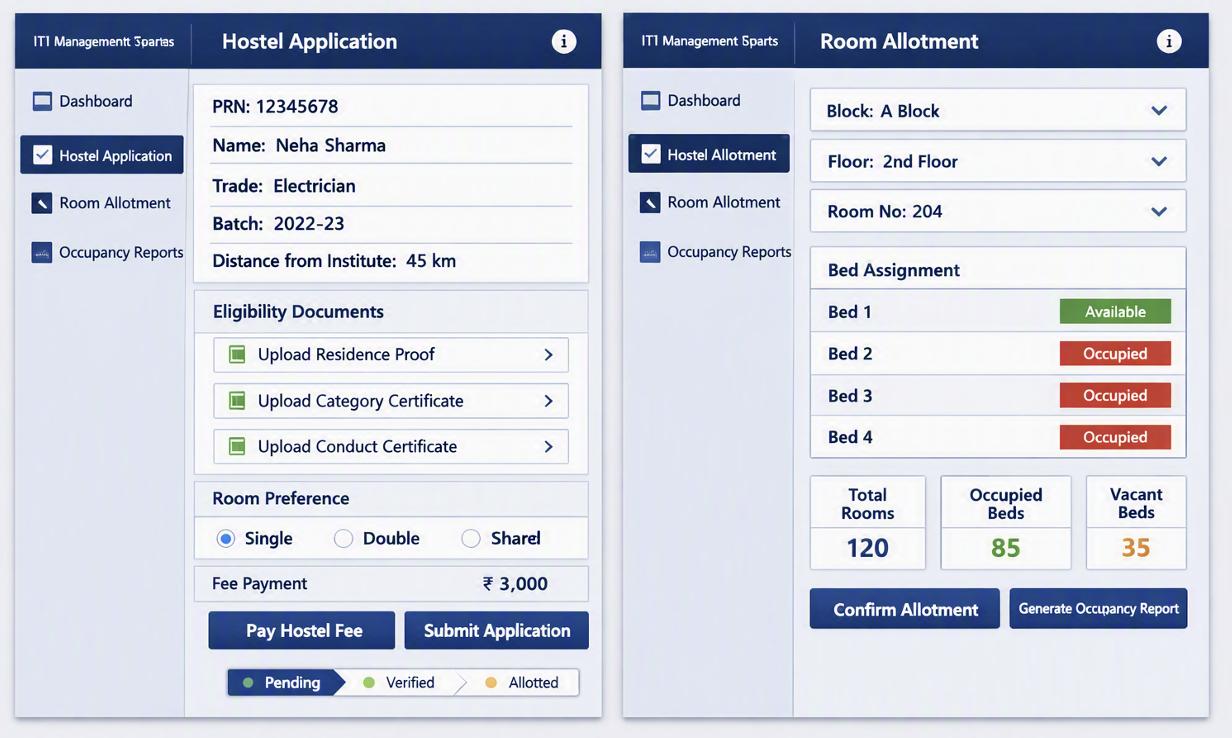
Task: Pick the Shared room preference option
Action: (x=471, y=539)
